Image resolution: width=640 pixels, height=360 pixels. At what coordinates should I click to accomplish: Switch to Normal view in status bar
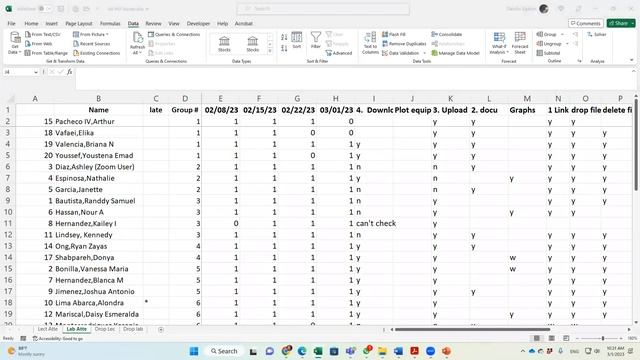(x=537, y=338)
